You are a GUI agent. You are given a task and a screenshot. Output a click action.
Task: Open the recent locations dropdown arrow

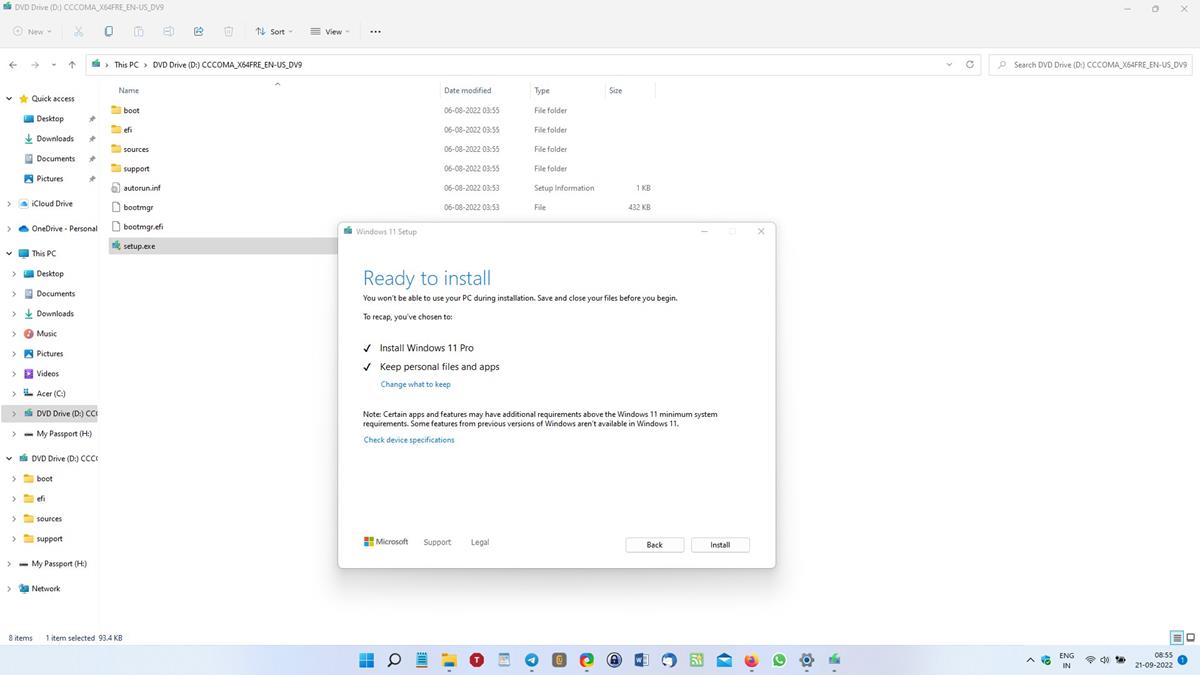53,64
